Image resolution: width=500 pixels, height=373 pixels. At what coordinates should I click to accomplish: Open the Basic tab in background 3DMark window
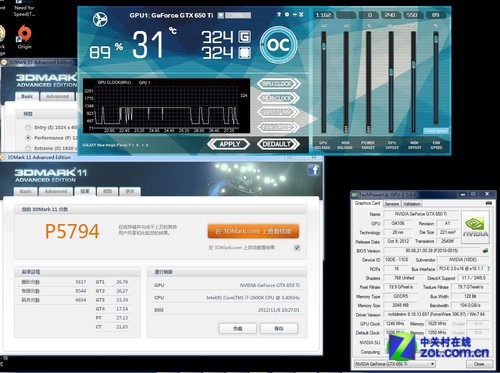pyautogui.click(x=27, y=96)
